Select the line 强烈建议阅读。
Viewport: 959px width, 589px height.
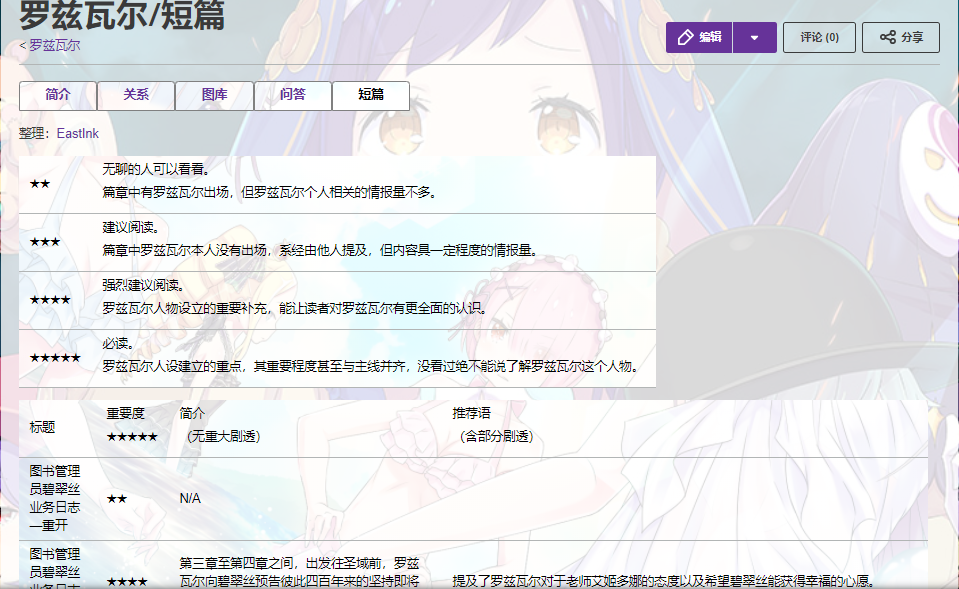click(x=143, y=286)
